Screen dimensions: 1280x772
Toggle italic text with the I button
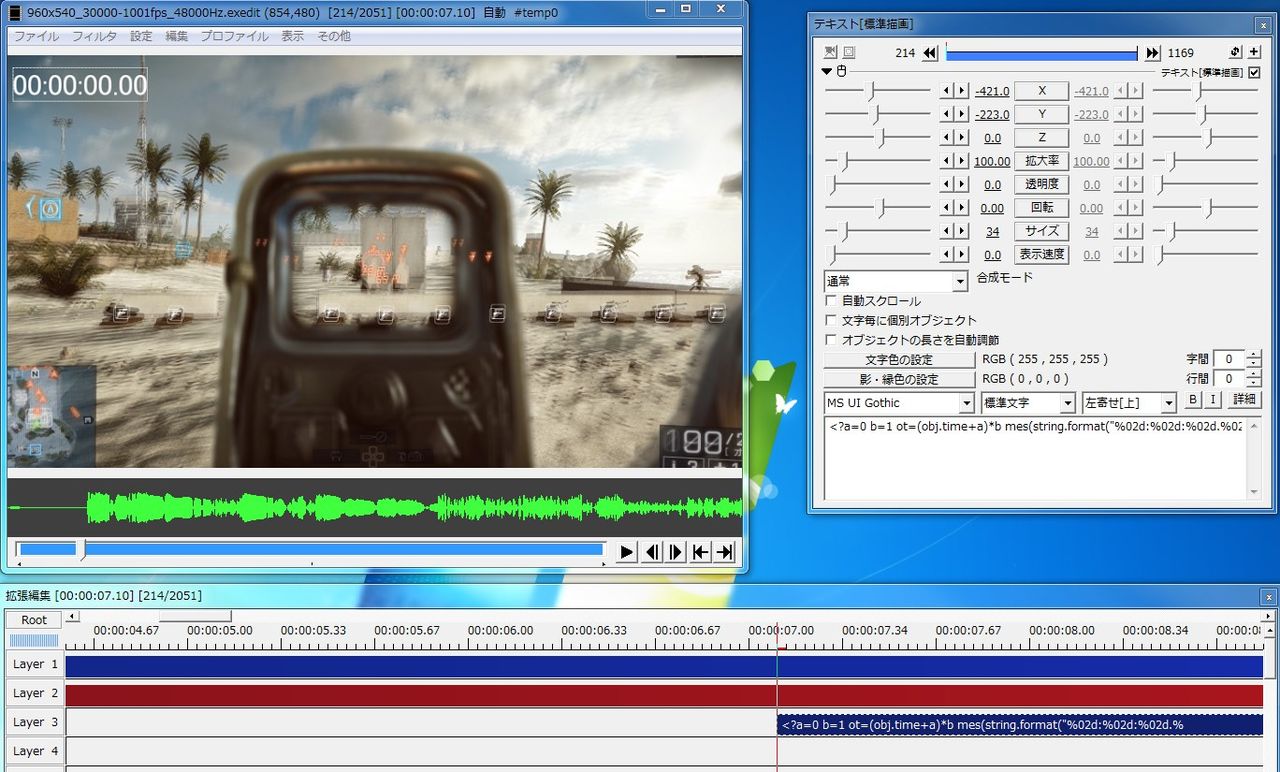1213,400
